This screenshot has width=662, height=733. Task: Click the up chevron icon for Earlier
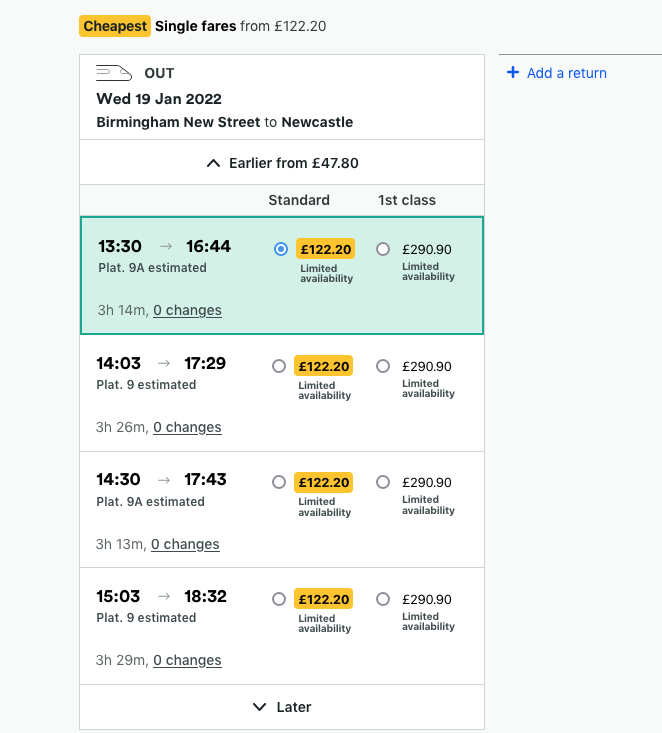click(213, 163)
